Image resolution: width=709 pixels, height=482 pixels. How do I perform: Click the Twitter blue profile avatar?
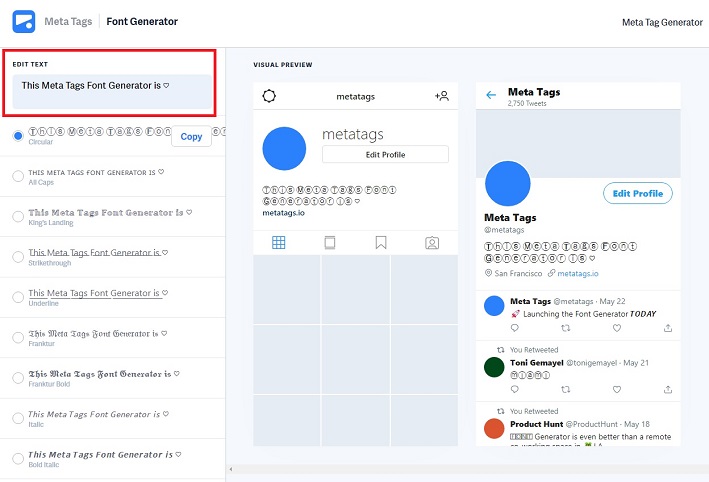[x=507, y=184]
